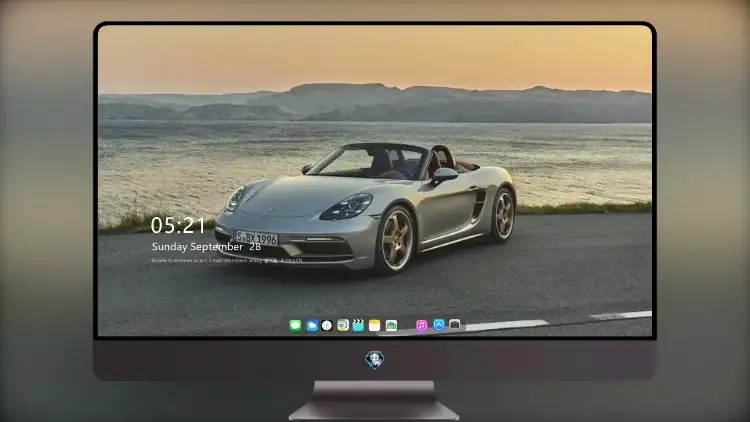Open the teal clapperboard video app
The width and height of the screenshot is (750, 422).
[358, 326]
